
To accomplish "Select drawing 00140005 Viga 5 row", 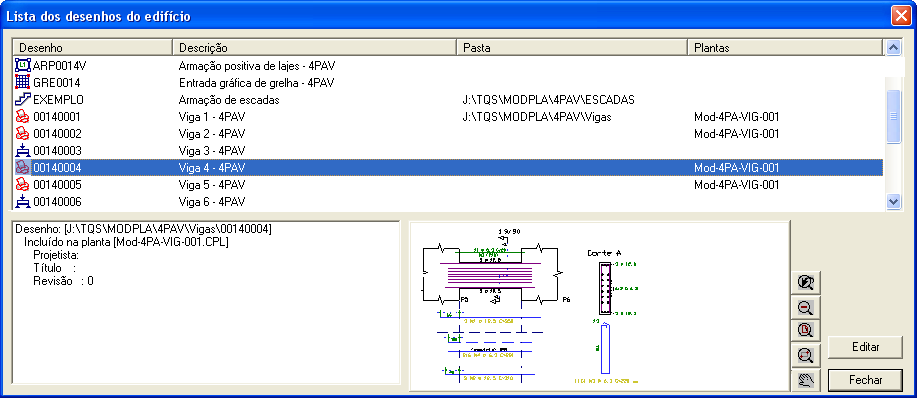I will [448, 185].
